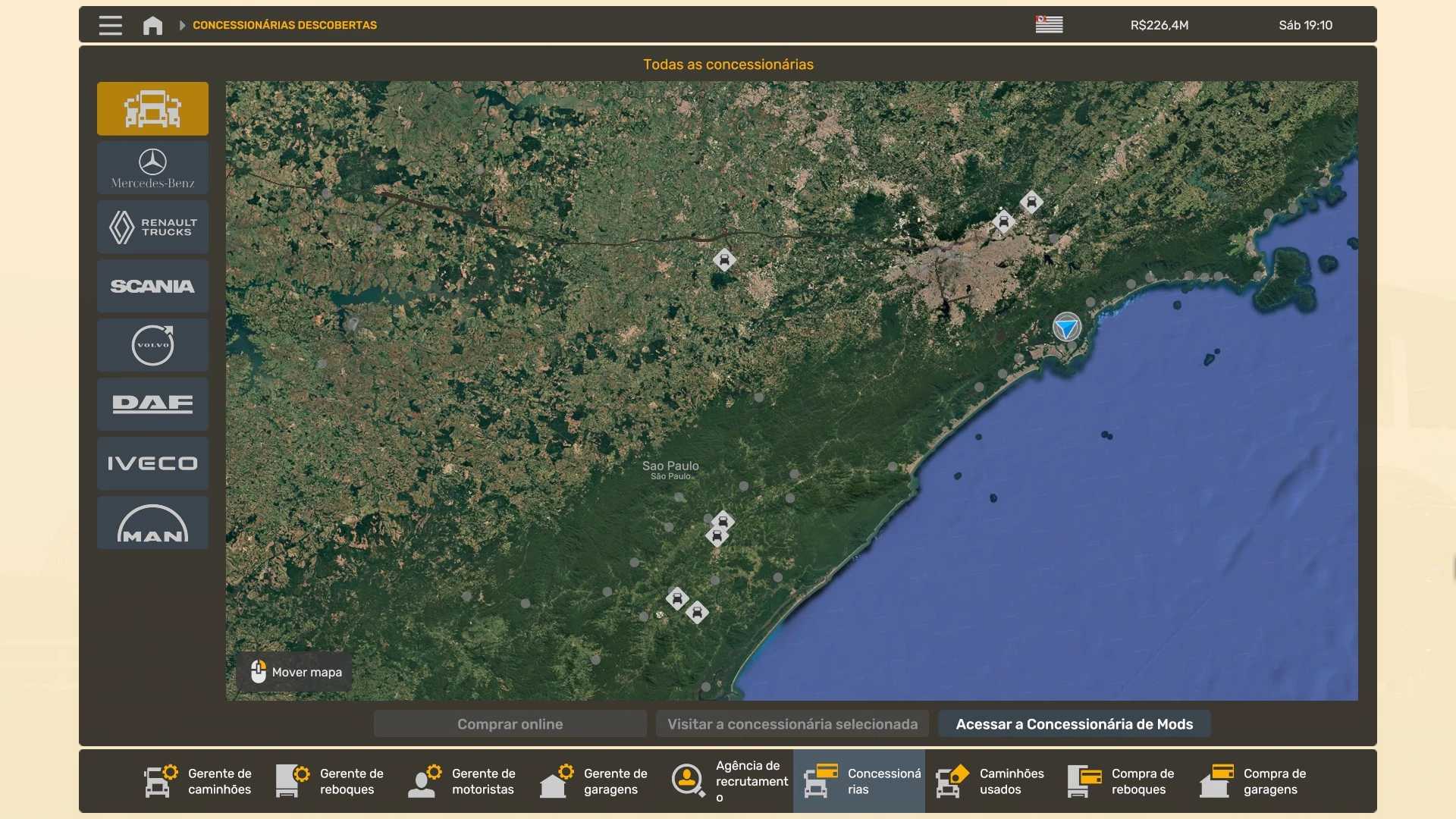Click Acessar a Concessionária de Mods button
Viewport: 1456px width, 819px height.
[x=1074, y=724]
